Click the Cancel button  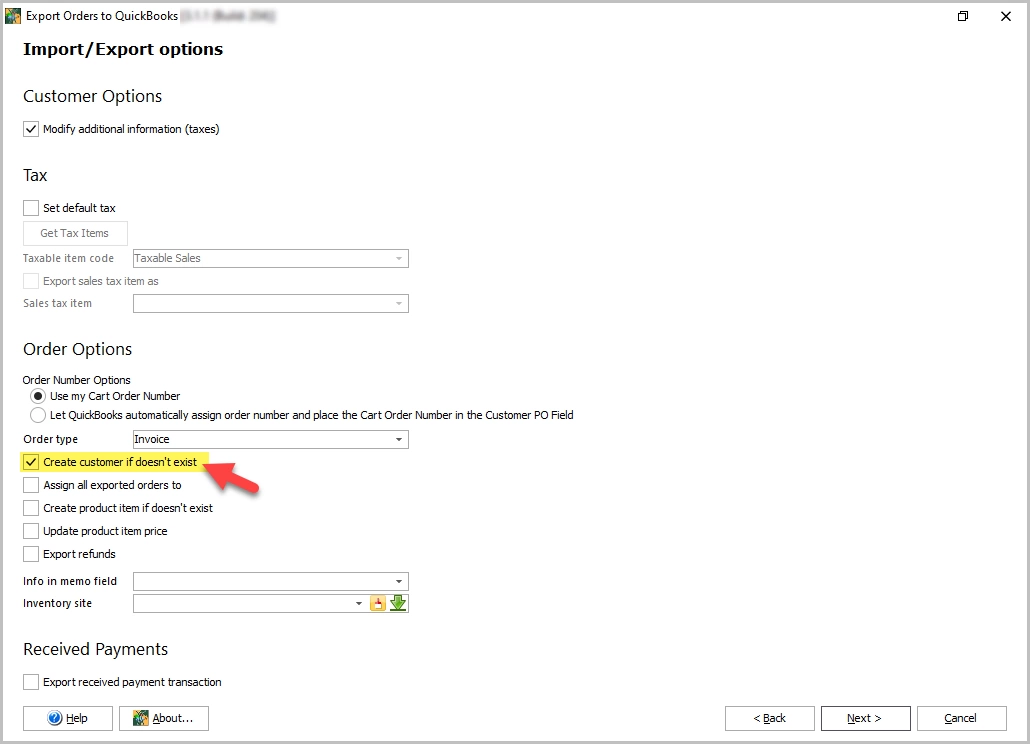[962, 718]
